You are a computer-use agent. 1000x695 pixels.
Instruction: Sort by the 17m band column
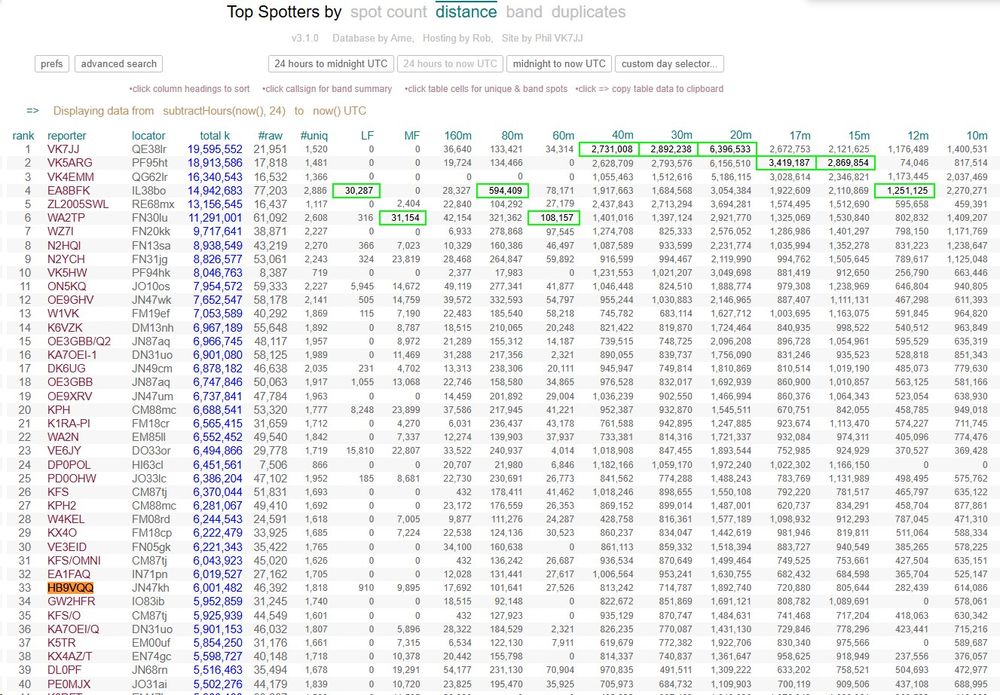point(800,135)
